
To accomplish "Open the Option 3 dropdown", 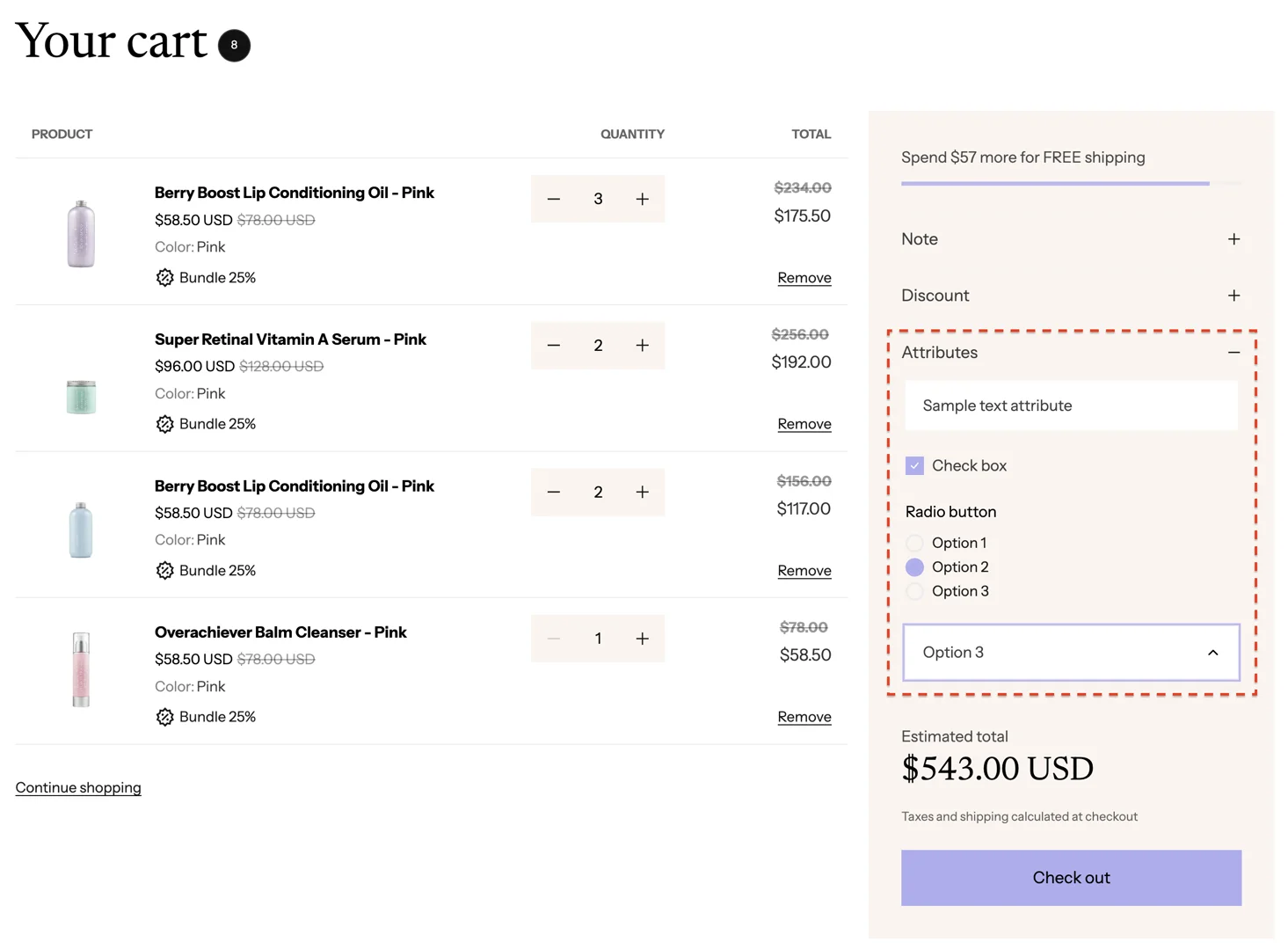I will 1071,652.
